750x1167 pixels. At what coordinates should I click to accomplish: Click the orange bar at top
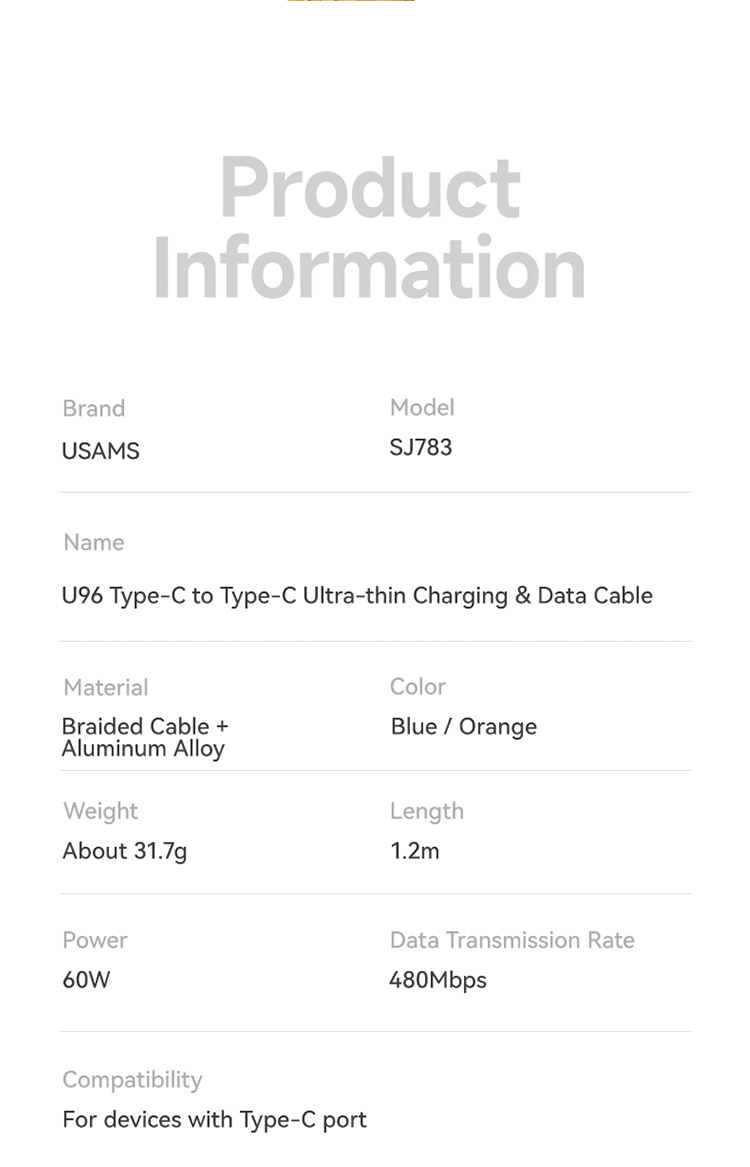pyautogui.click(x=350, y=2)
